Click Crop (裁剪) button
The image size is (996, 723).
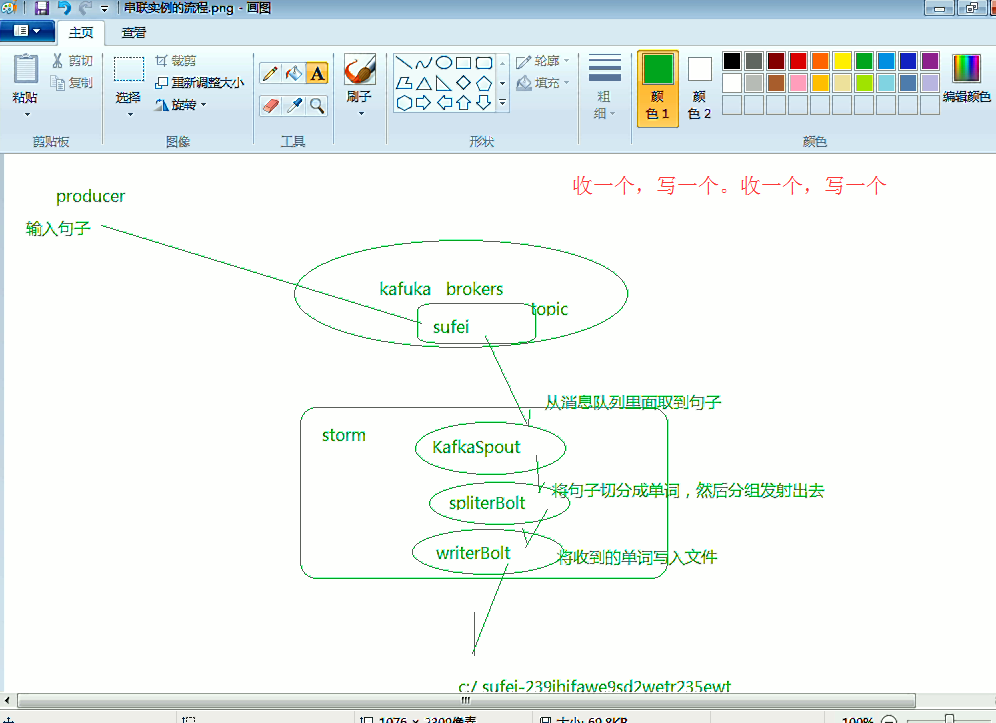[176, 61]
